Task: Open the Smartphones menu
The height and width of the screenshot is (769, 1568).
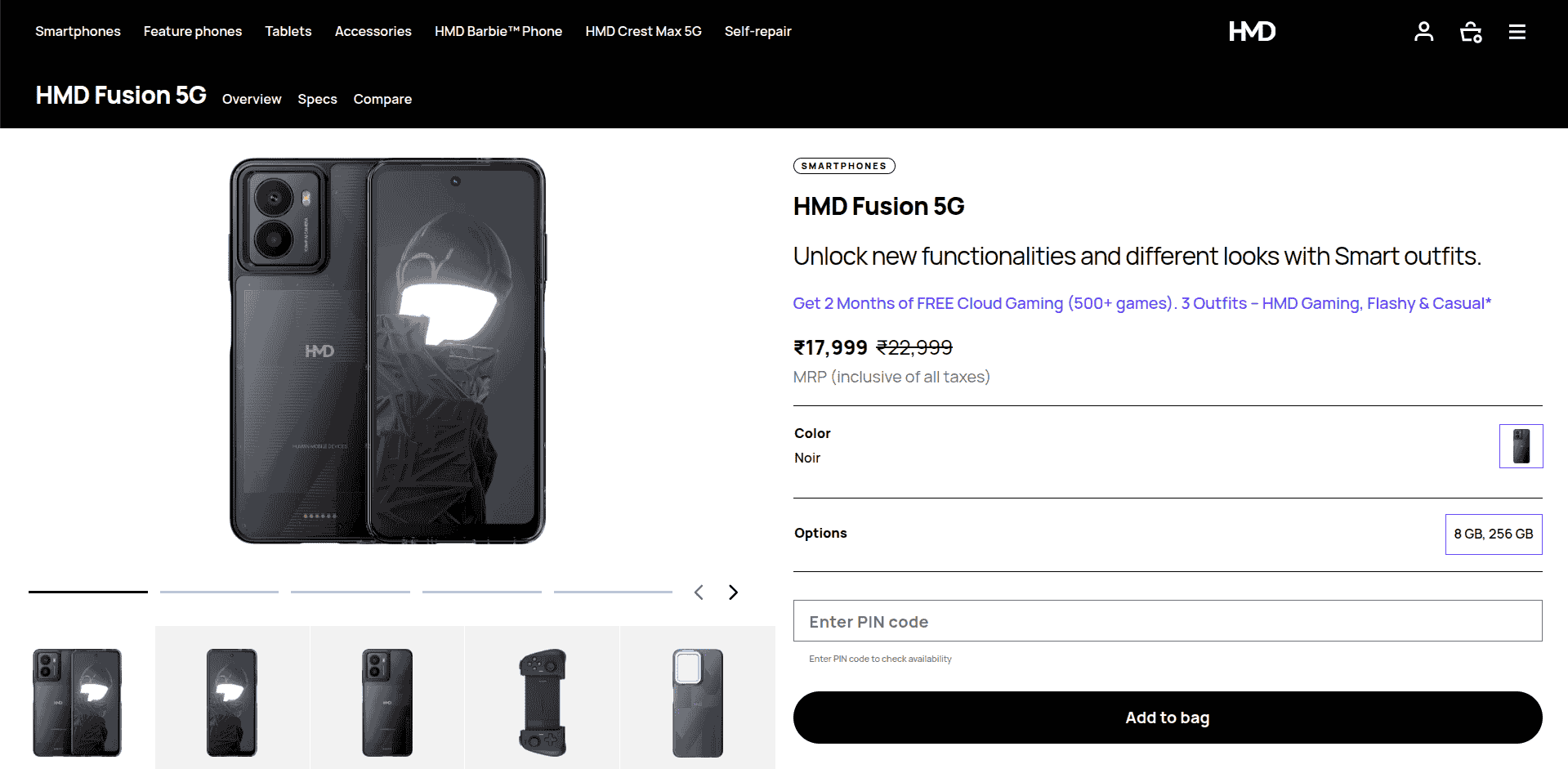Action: [78, 32]
